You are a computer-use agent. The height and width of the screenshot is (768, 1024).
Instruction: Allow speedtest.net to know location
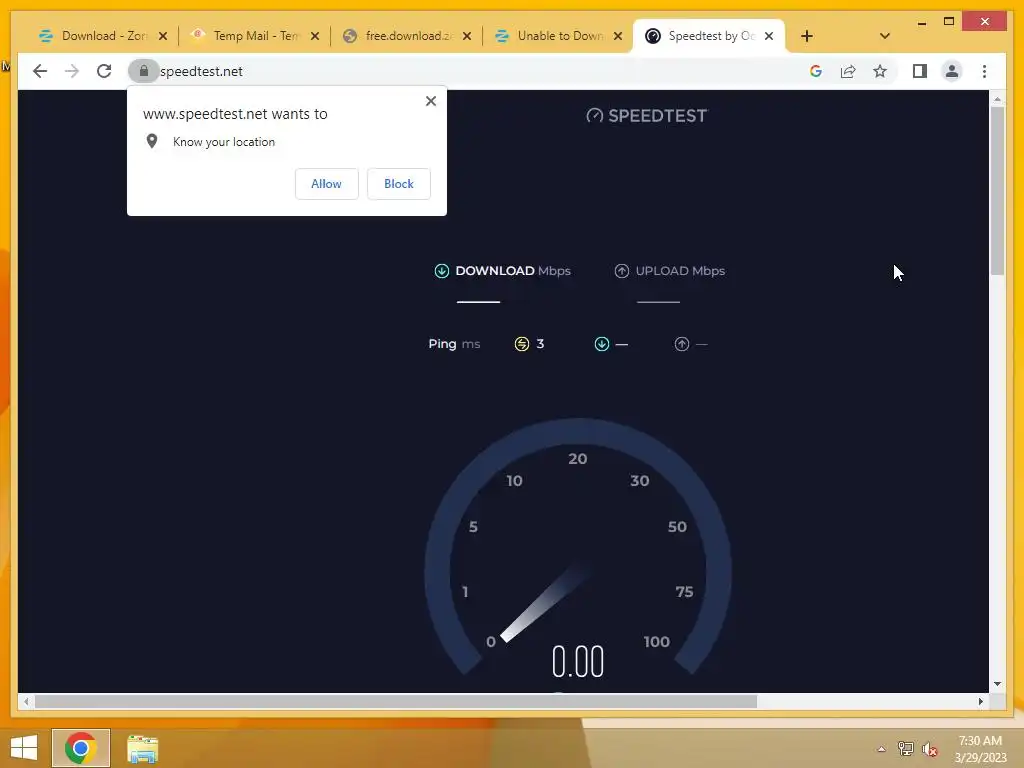(x=327, y=184)
